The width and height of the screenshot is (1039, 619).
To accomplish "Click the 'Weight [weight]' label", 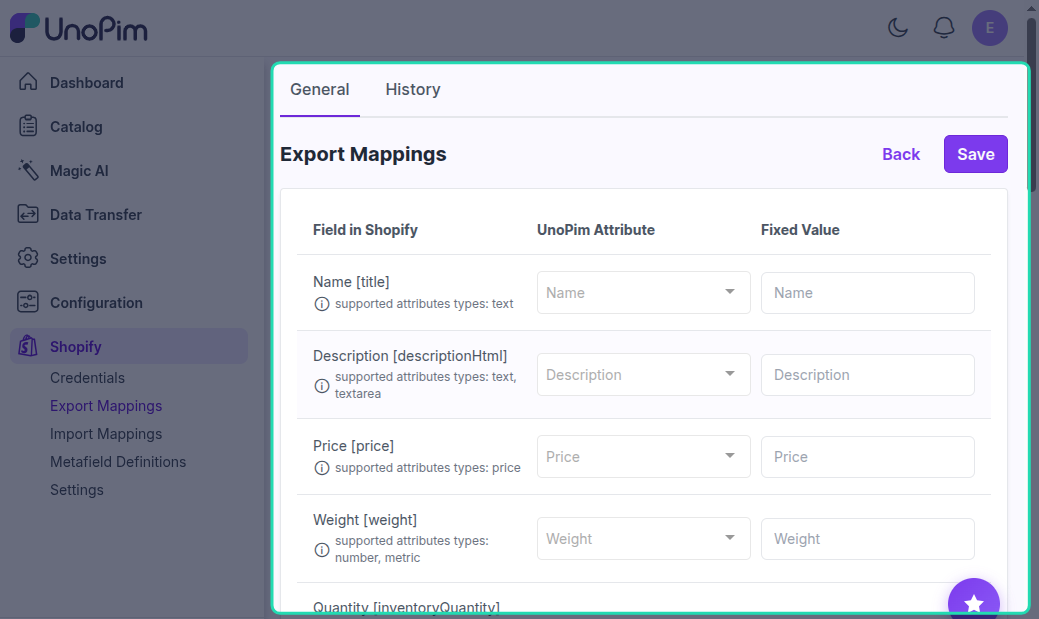I will pos(365,520).
